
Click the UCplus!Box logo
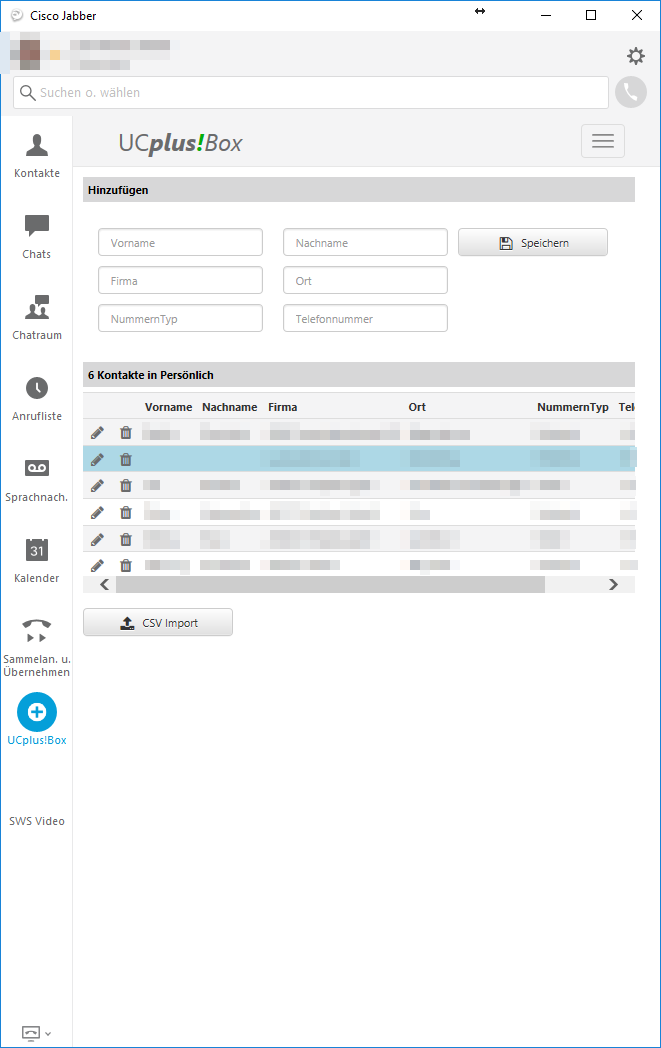point(180,143)
